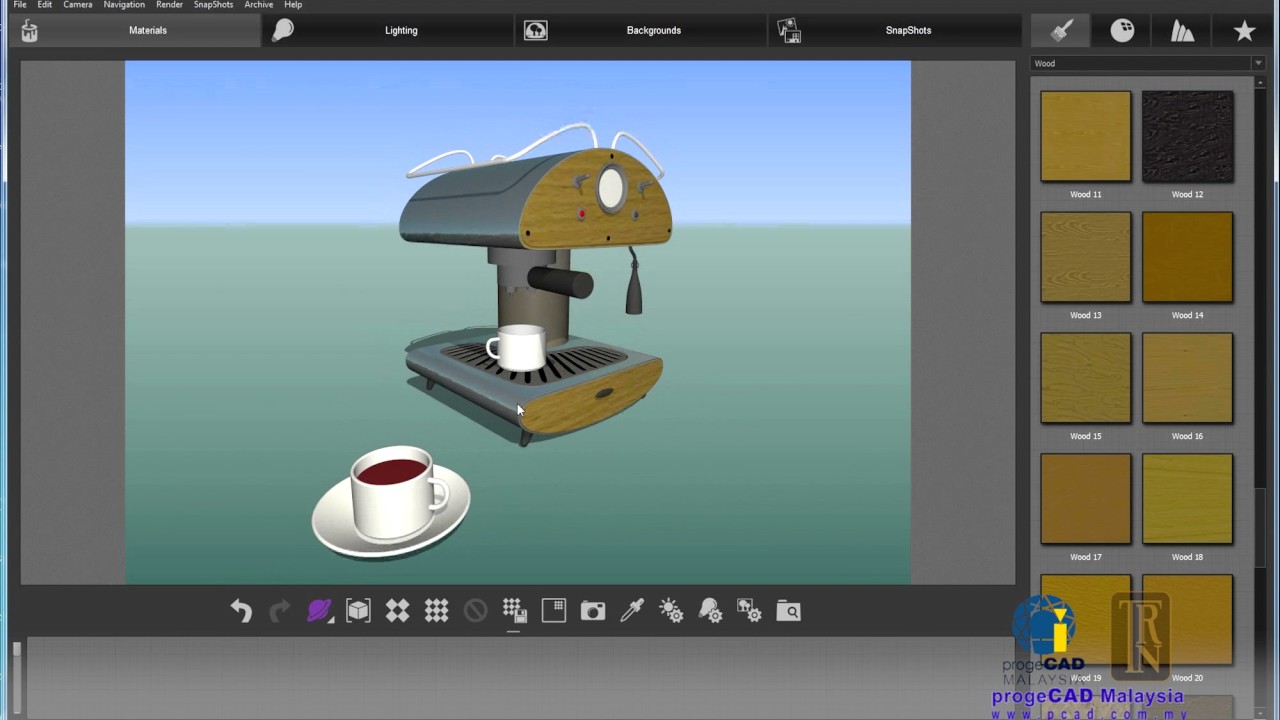1280x720 pixels.
Task: Click the paint bucket Materials icon
Action: coord(29,31)
